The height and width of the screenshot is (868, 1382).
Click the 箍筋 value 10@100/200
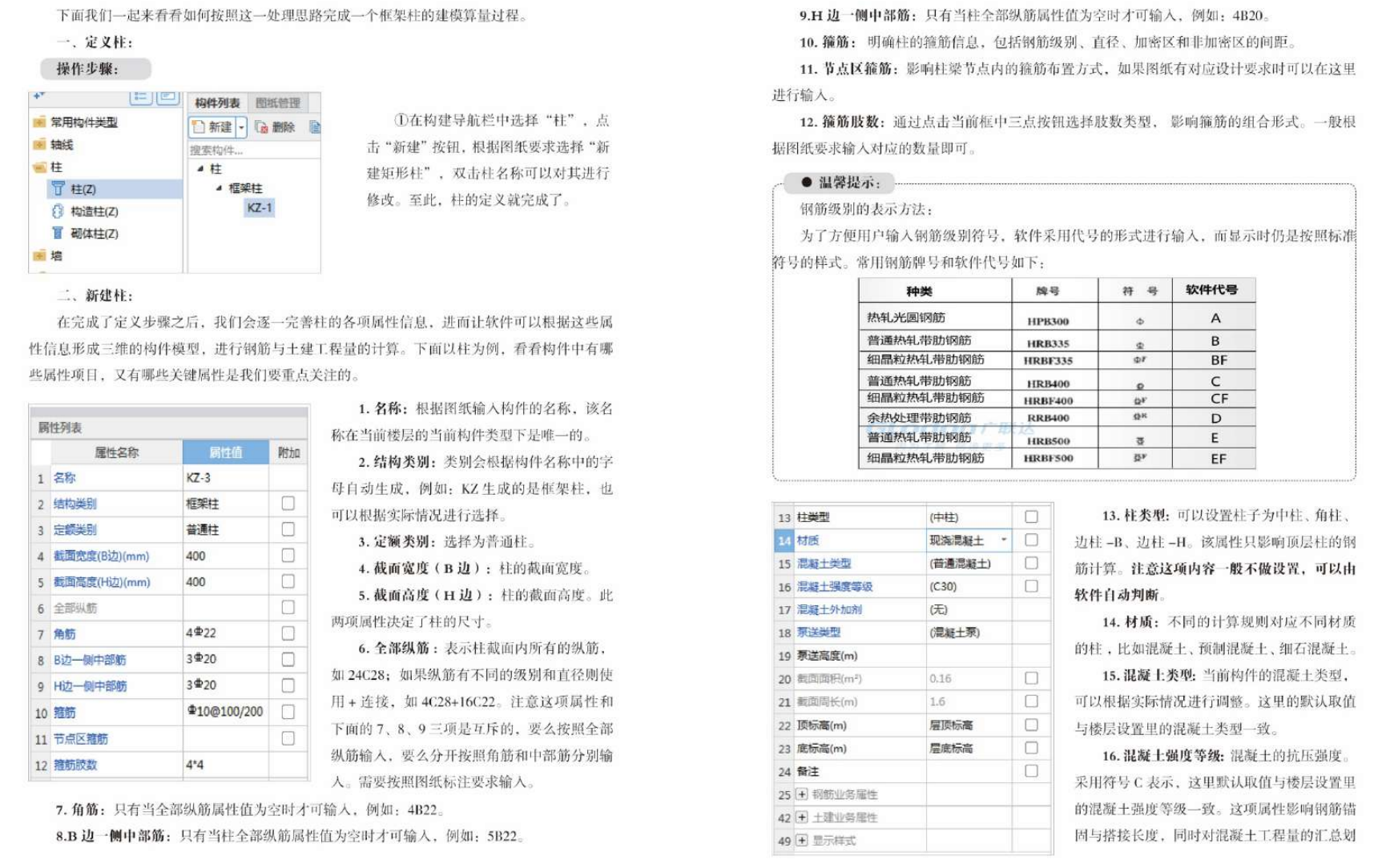click(x=226, y=711)
